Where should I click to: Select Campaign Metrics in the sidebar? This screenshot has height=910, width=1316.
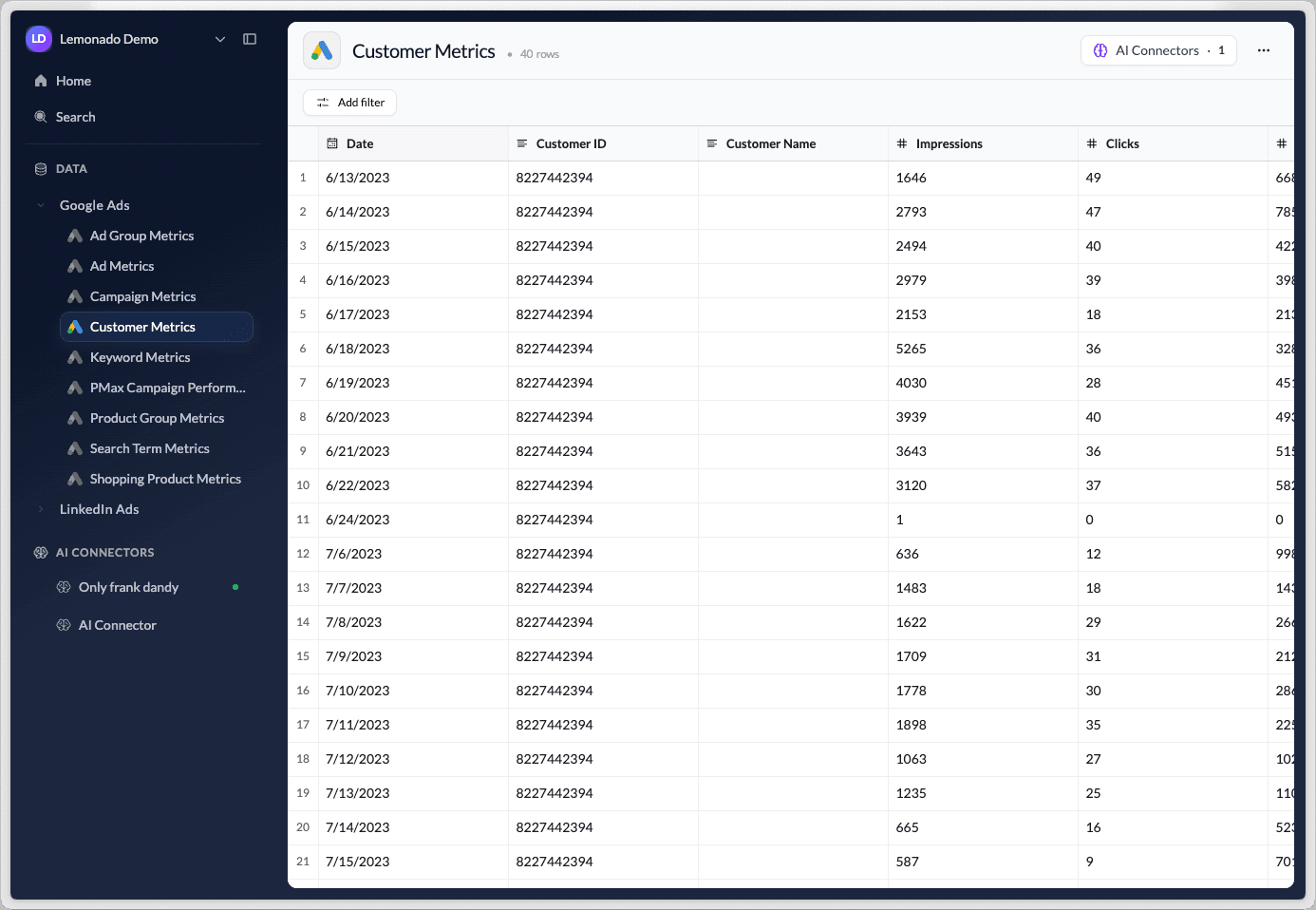[x=142, y=295]
